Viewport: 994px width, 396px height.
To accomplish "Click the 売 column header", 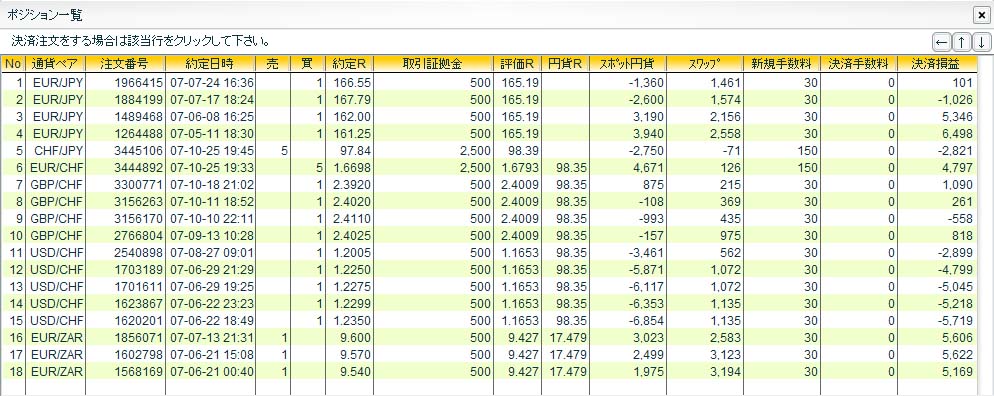I will [x=273, y=63].
